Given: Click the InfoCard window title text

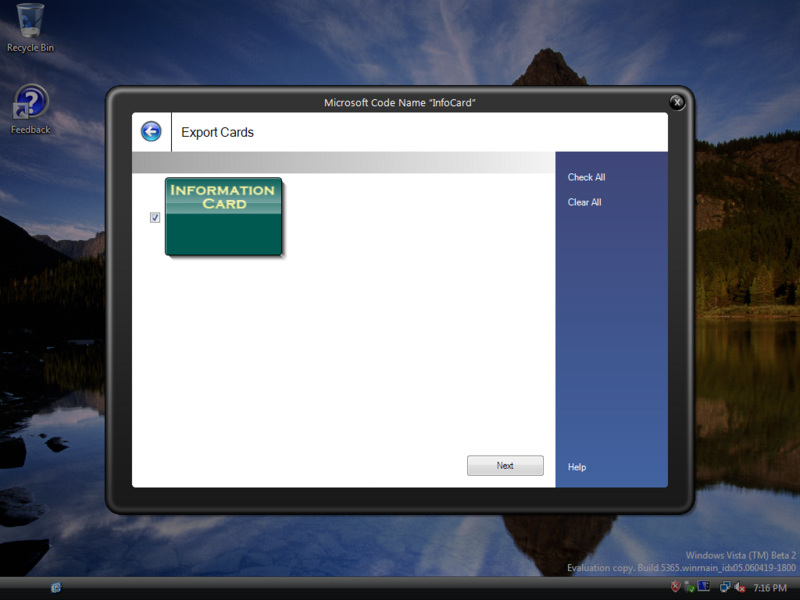Looking at the screenshot, I should point(399,103).
